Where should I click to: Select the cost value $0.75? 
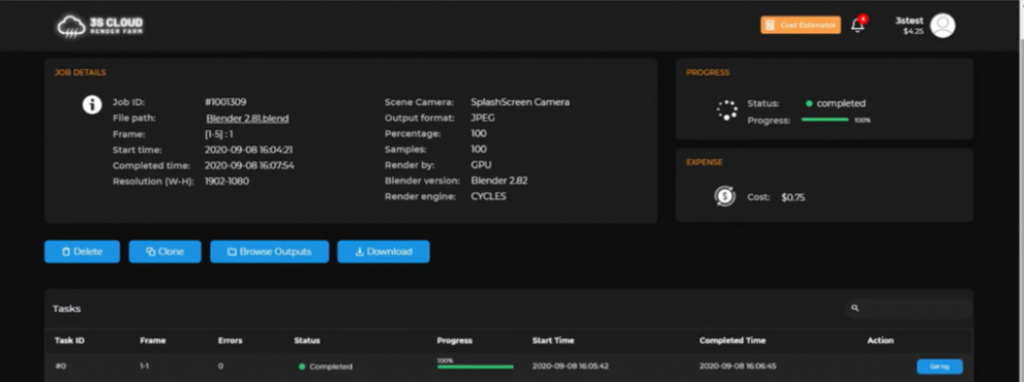793,197
